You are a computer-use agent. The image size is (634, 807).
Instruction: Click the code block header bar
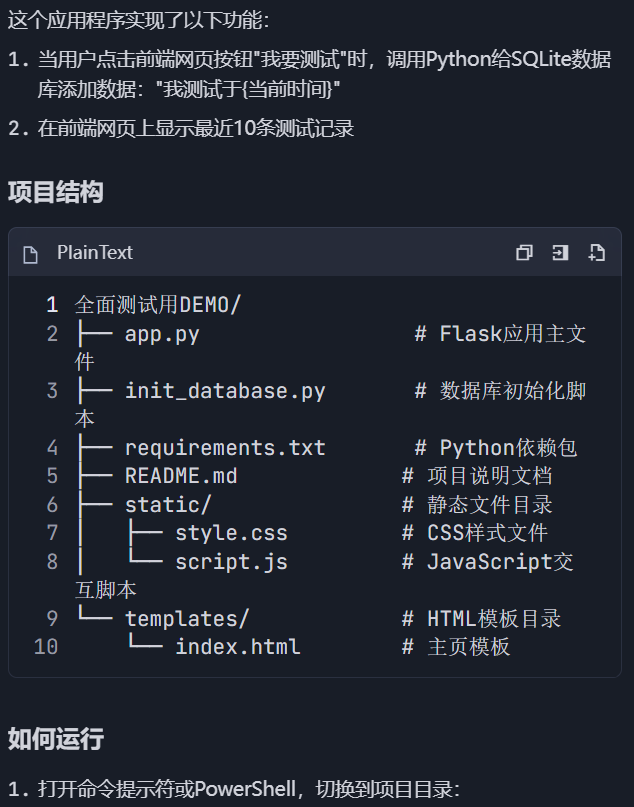(300, 253)
